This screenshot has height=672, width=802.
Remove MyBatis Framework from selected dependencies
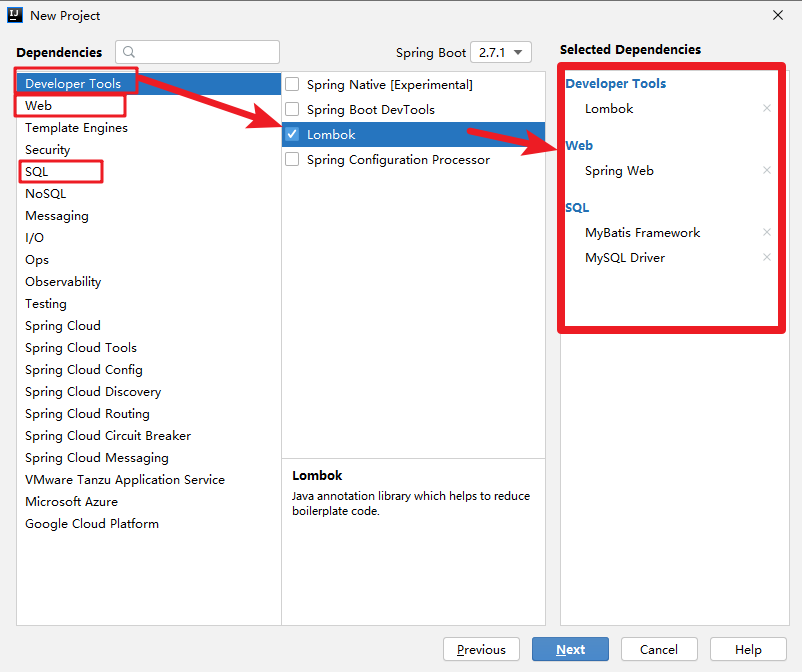point(767,232)
